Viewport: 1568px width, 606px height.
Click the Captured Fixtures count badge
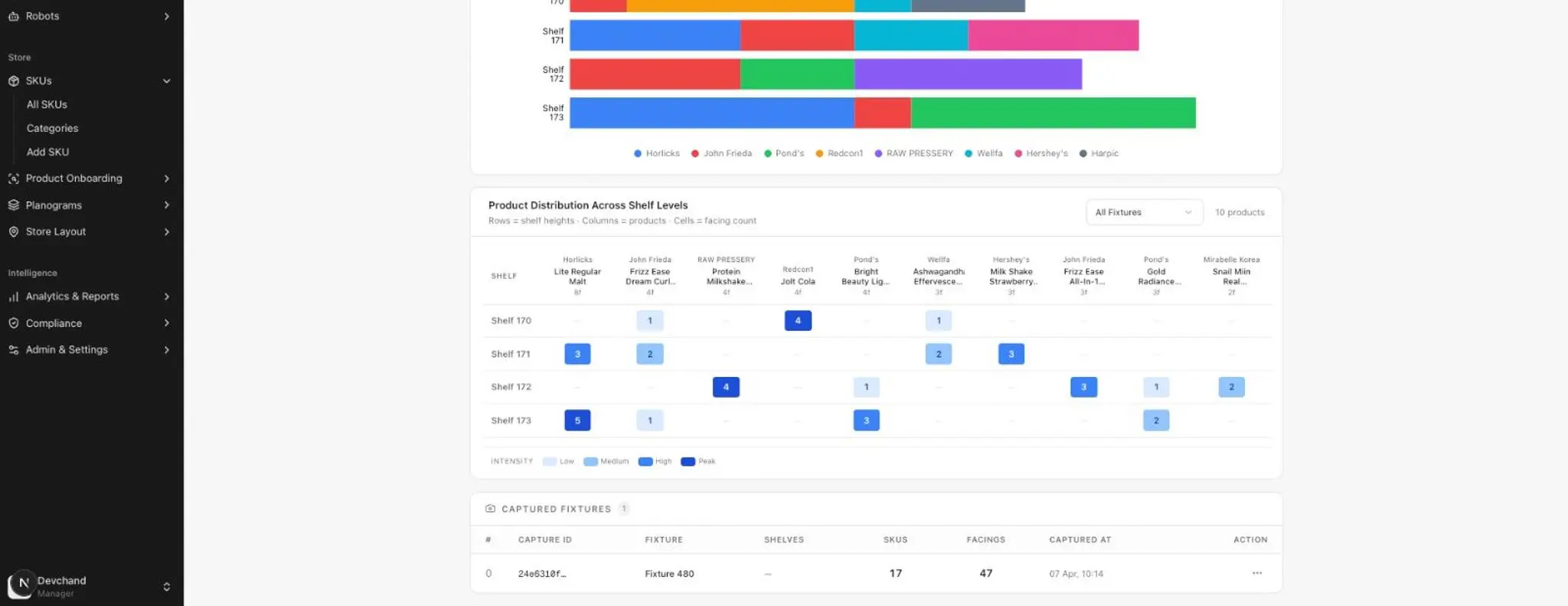pos(624,509)
